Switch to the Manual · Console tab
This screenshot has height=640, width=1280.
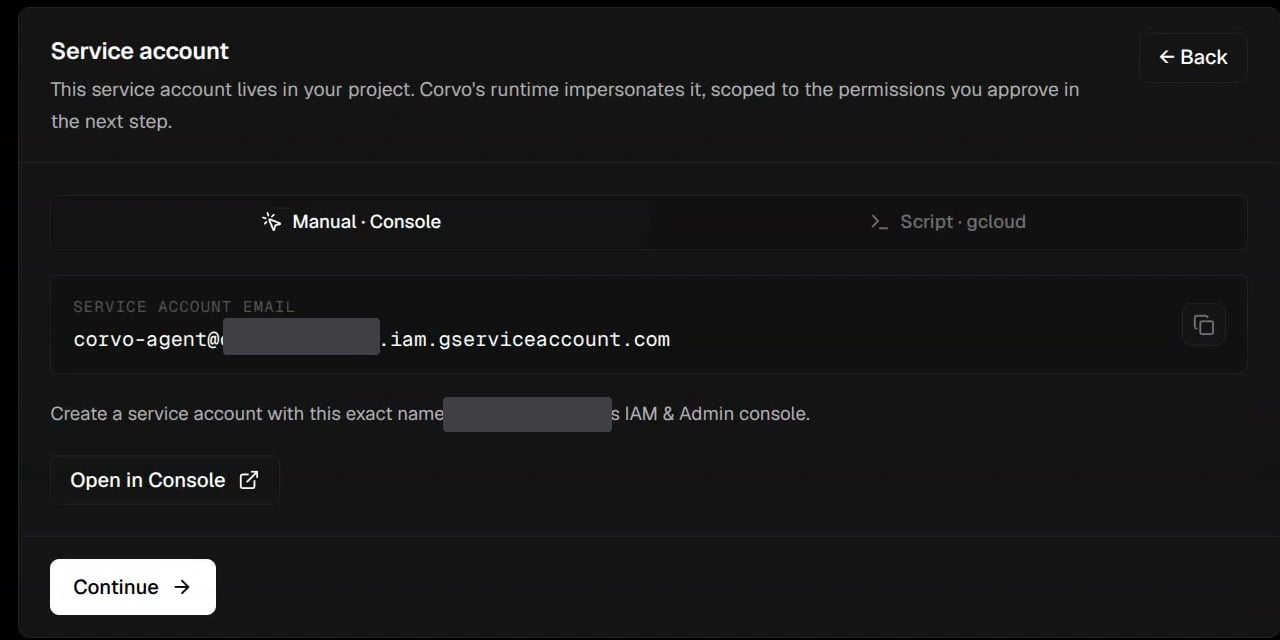click(x=350, y=222)
